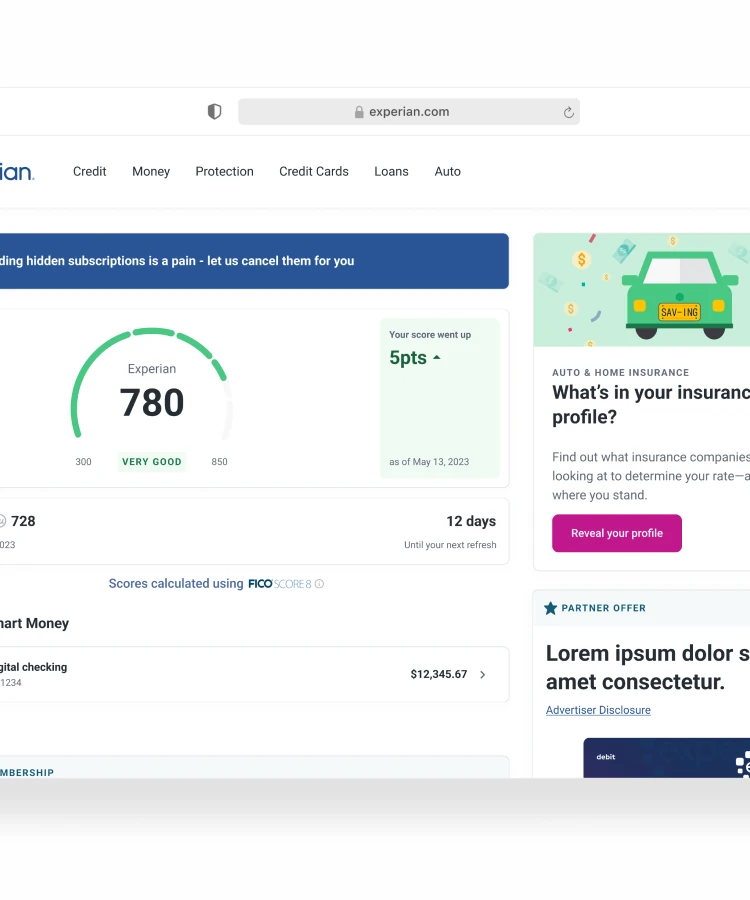Screen dimensions: 750x900
Task: Expand the digital checking account chevron
Action: click(x=483, y=674)
